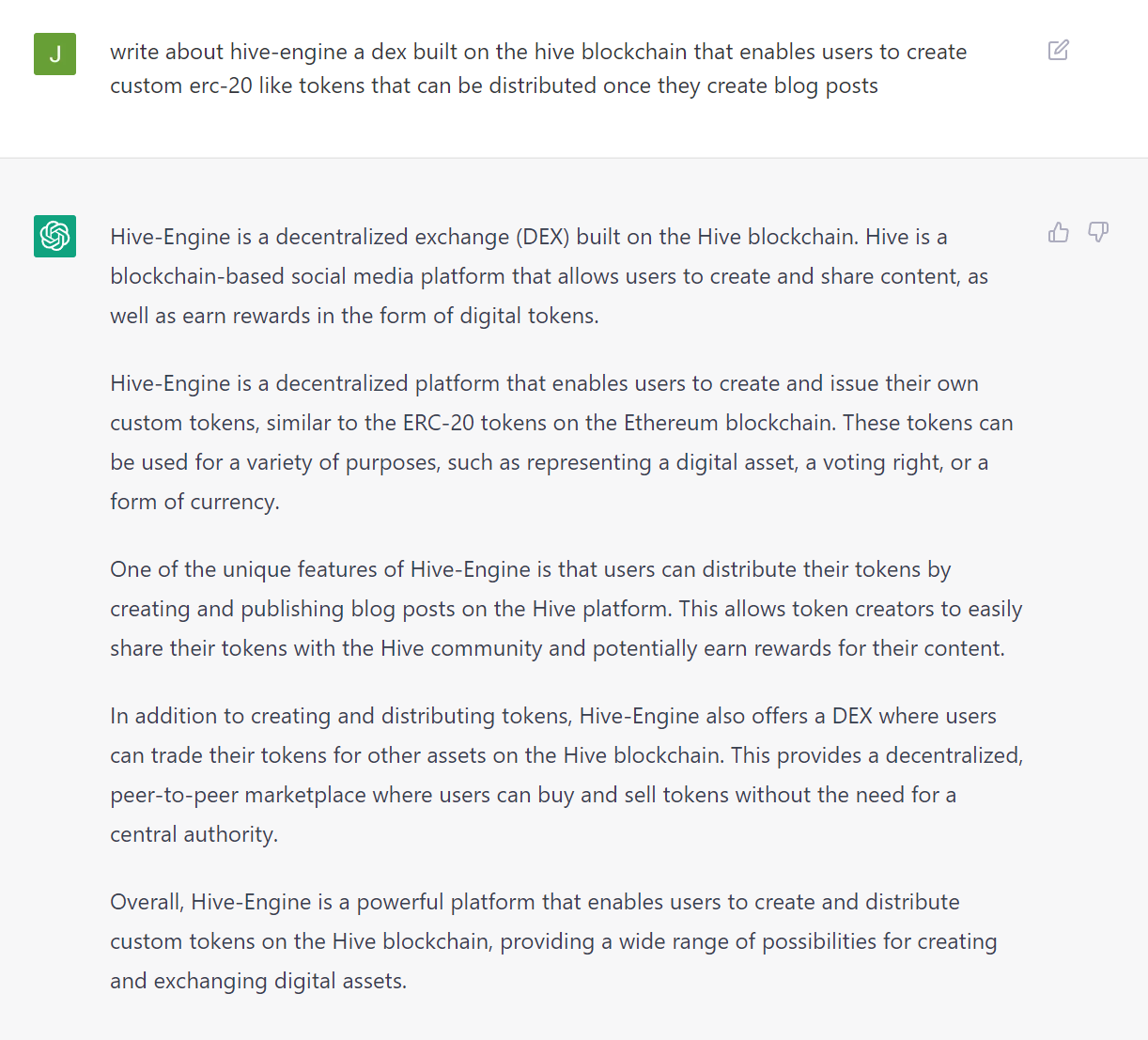Image resolution: width=1148 pixels, height=1040 pixels.
Task: Click the paragraph starting 'In addition to creating'
Action: tap(566, 775)
